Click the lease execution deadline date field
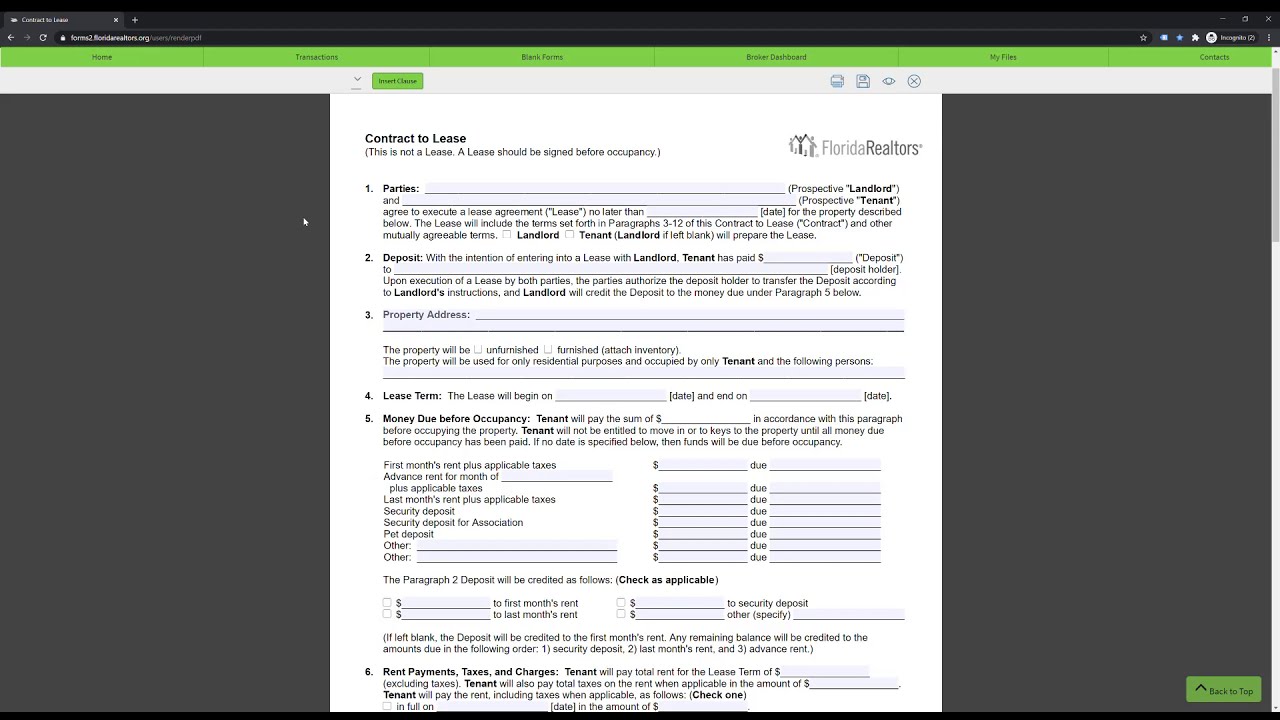This screenshot has height=720, width=1280. click(702, 211)
